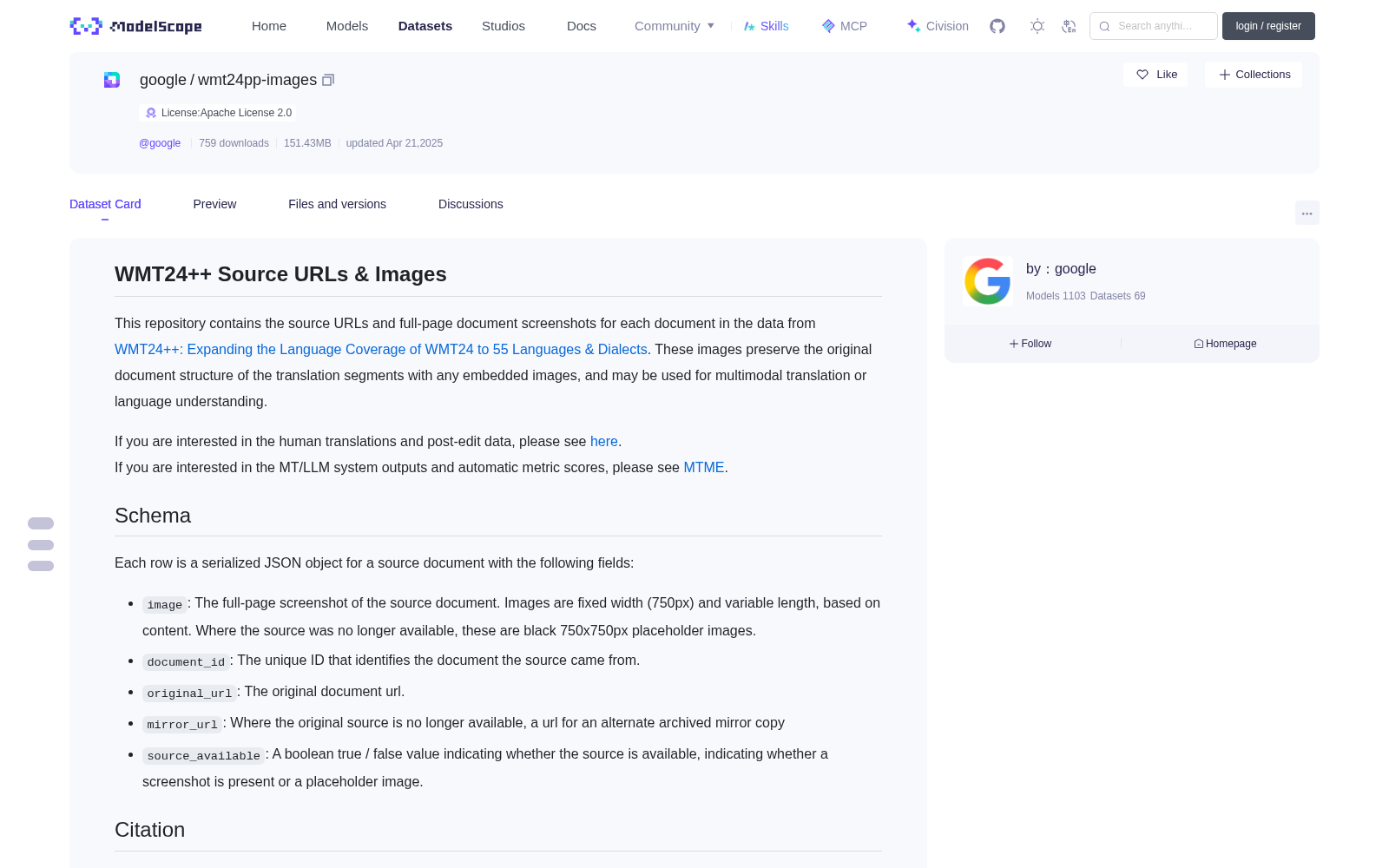View the Discussions tab

pos(471,204)
